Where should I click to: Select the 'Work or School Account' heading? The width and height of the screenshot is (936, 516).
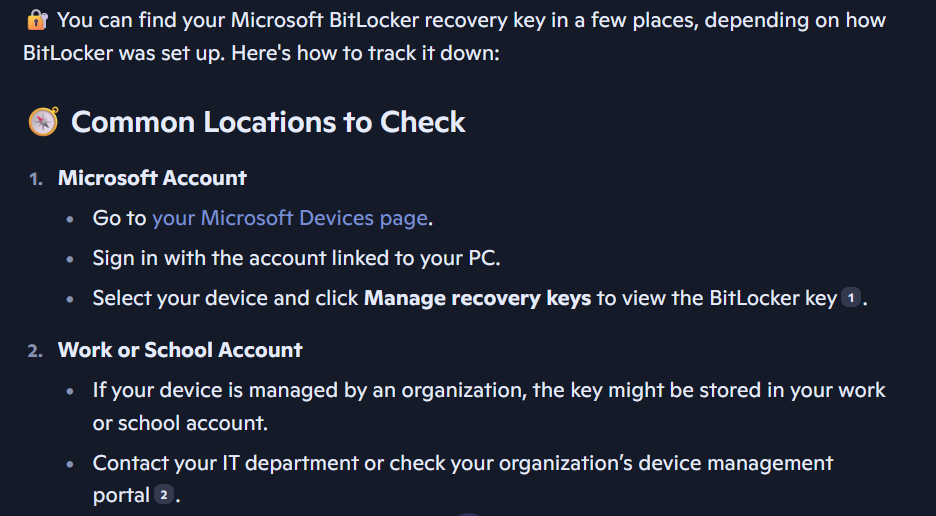pos(180,350)
